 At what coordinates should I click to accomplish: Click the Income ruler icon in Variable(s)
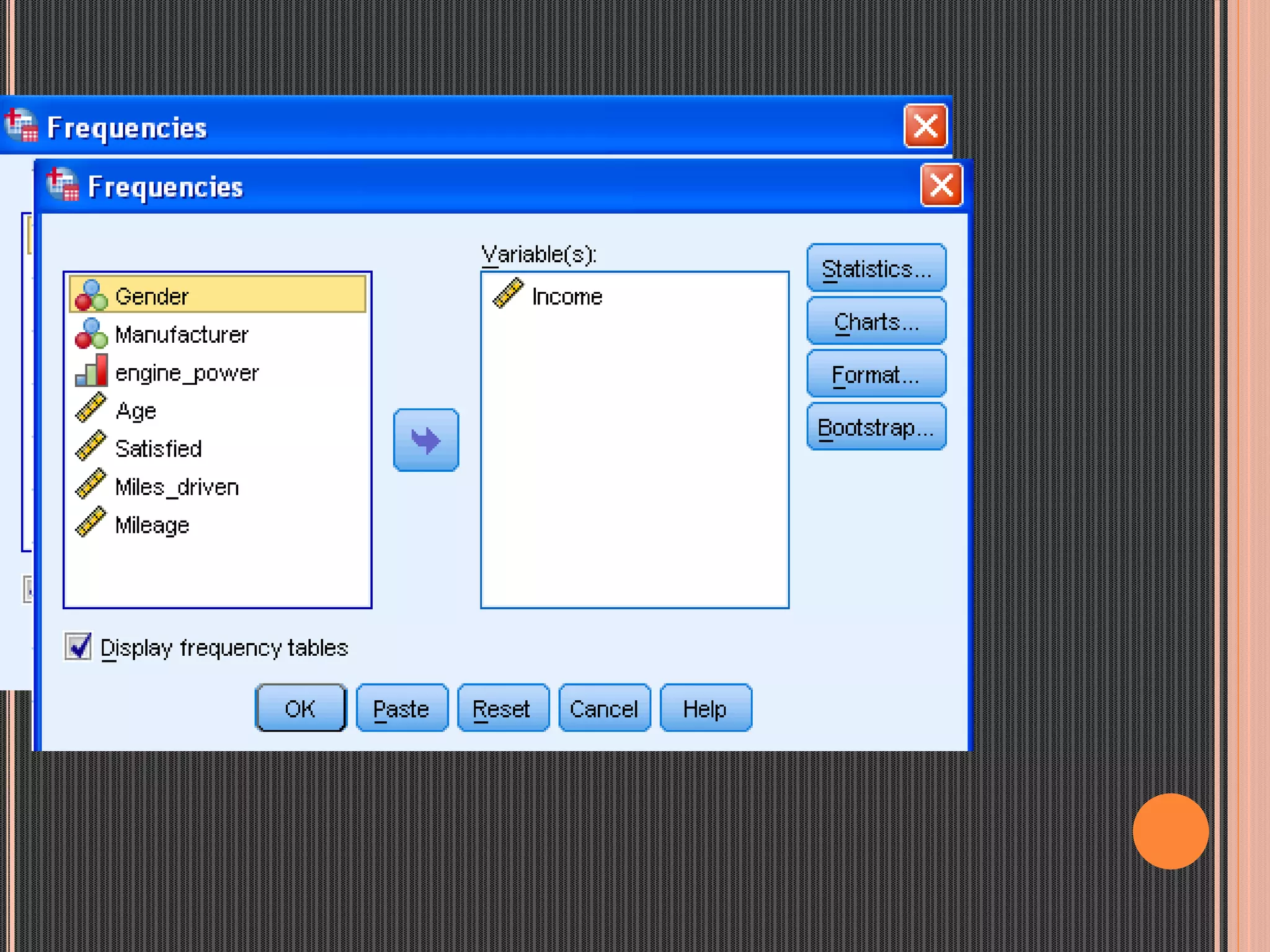(508, 294)
